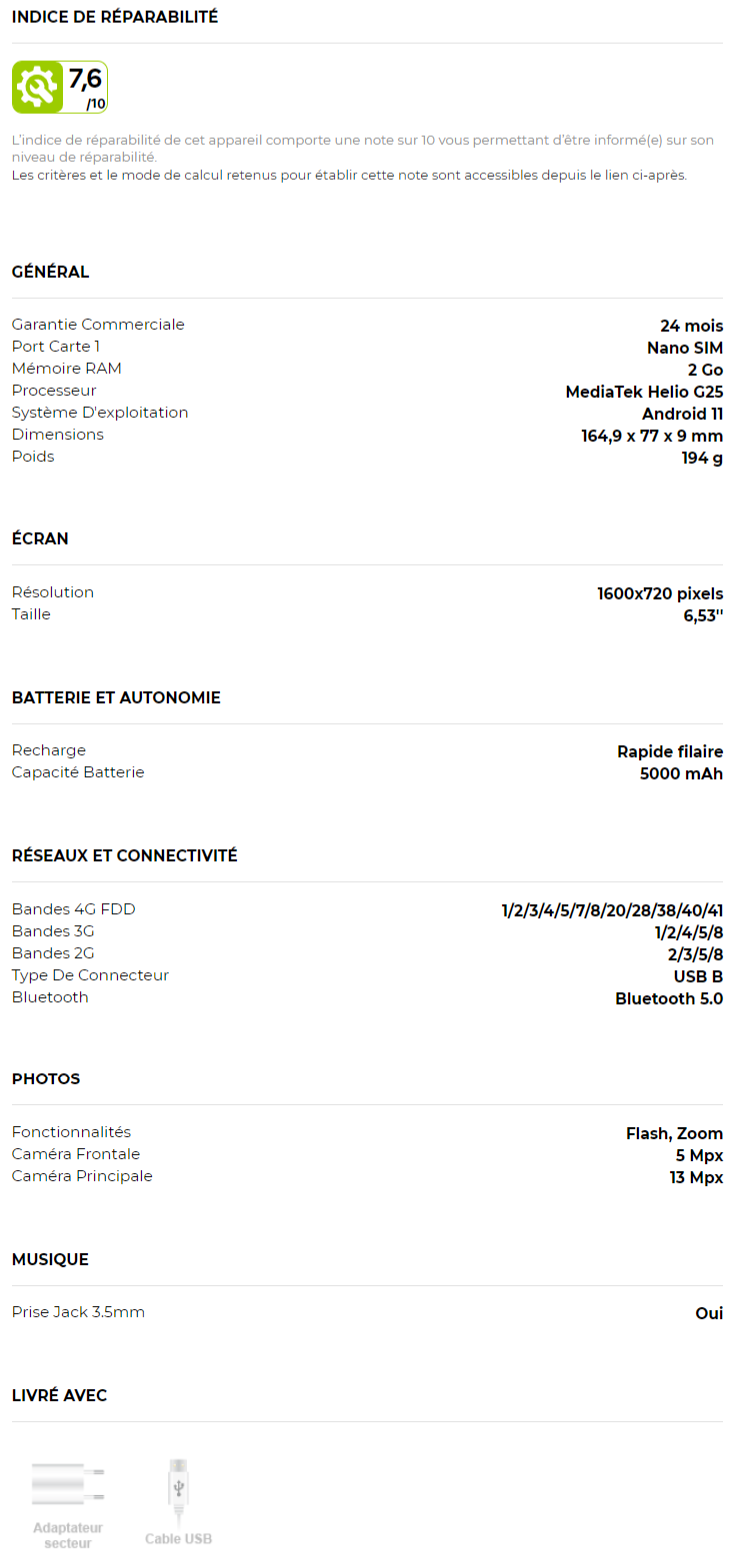Image resolution: width=731 pixels, height=1568 pixels.
Task: Click the Android 11 operating system value
Action: (682, 413)
